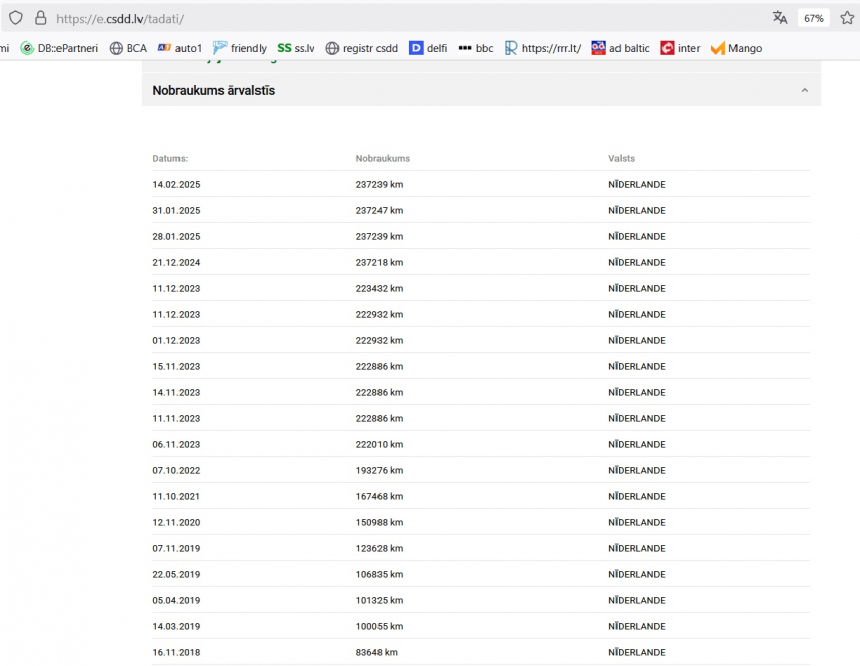Select the date 14.02.2025
860x666 pixels.
pos(176,184)
